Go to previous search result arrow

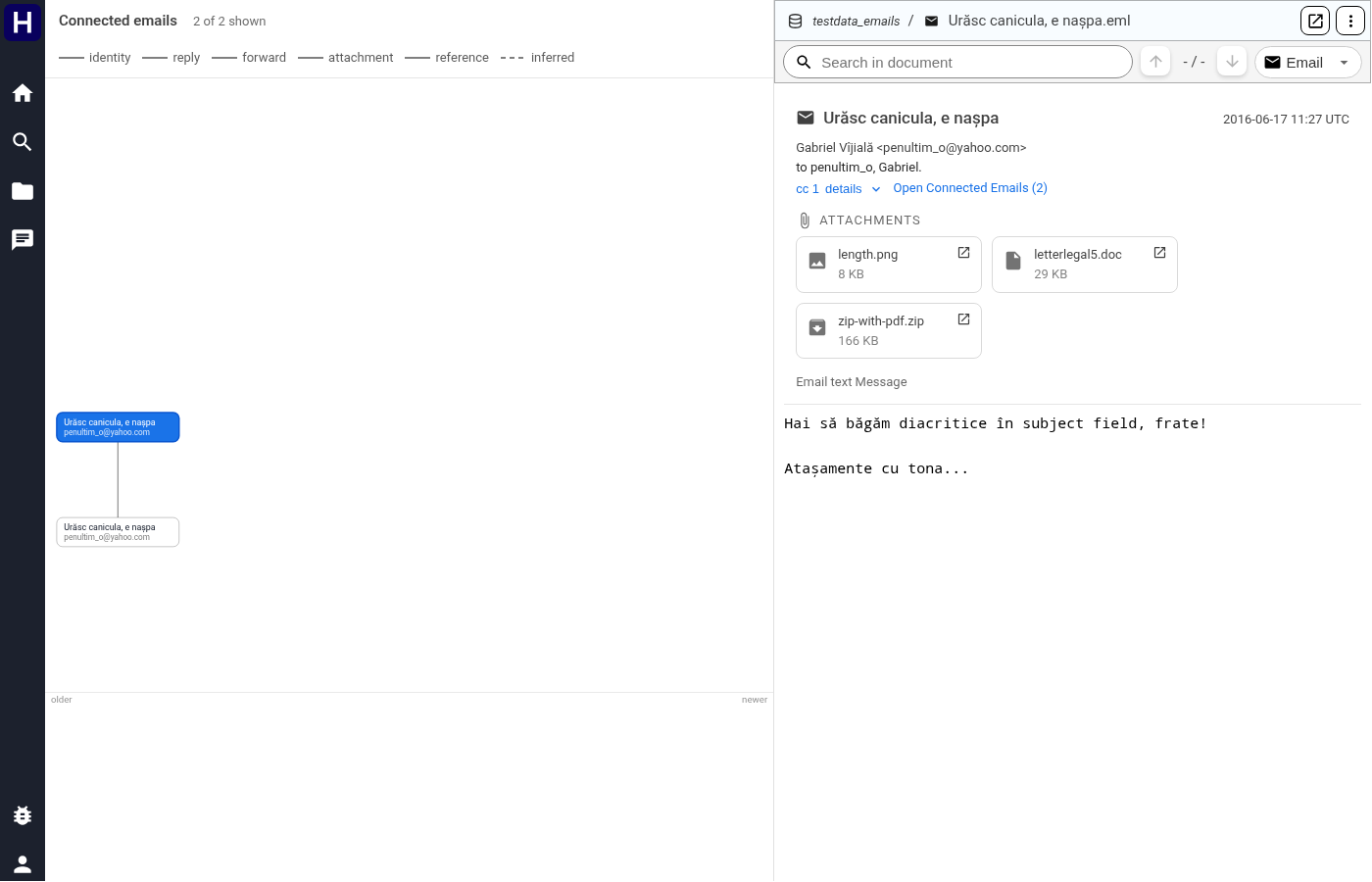click(x=1155, y=62)
